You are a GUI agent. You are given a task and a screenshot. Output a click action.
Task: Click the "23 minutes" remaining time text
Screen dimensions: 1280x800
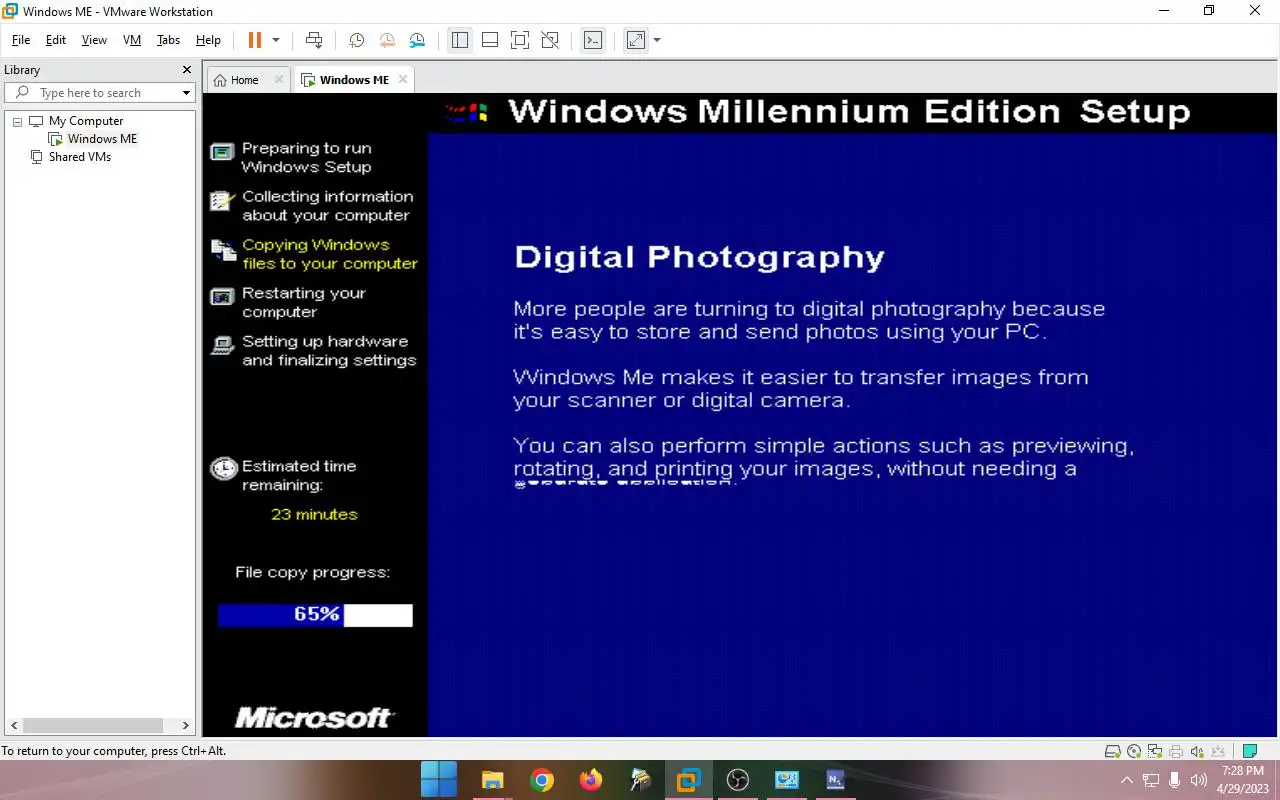(x=314, y=514)
